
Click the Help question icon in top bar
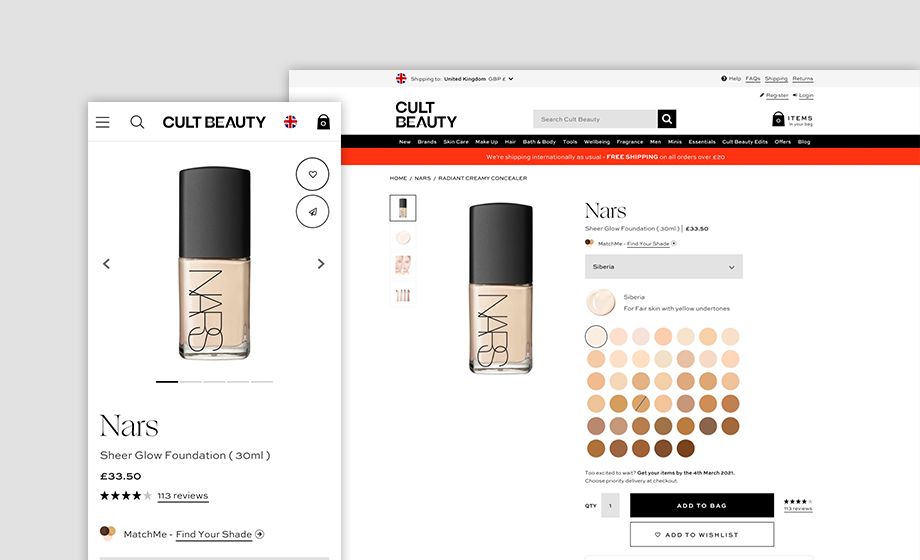(724, 78)
